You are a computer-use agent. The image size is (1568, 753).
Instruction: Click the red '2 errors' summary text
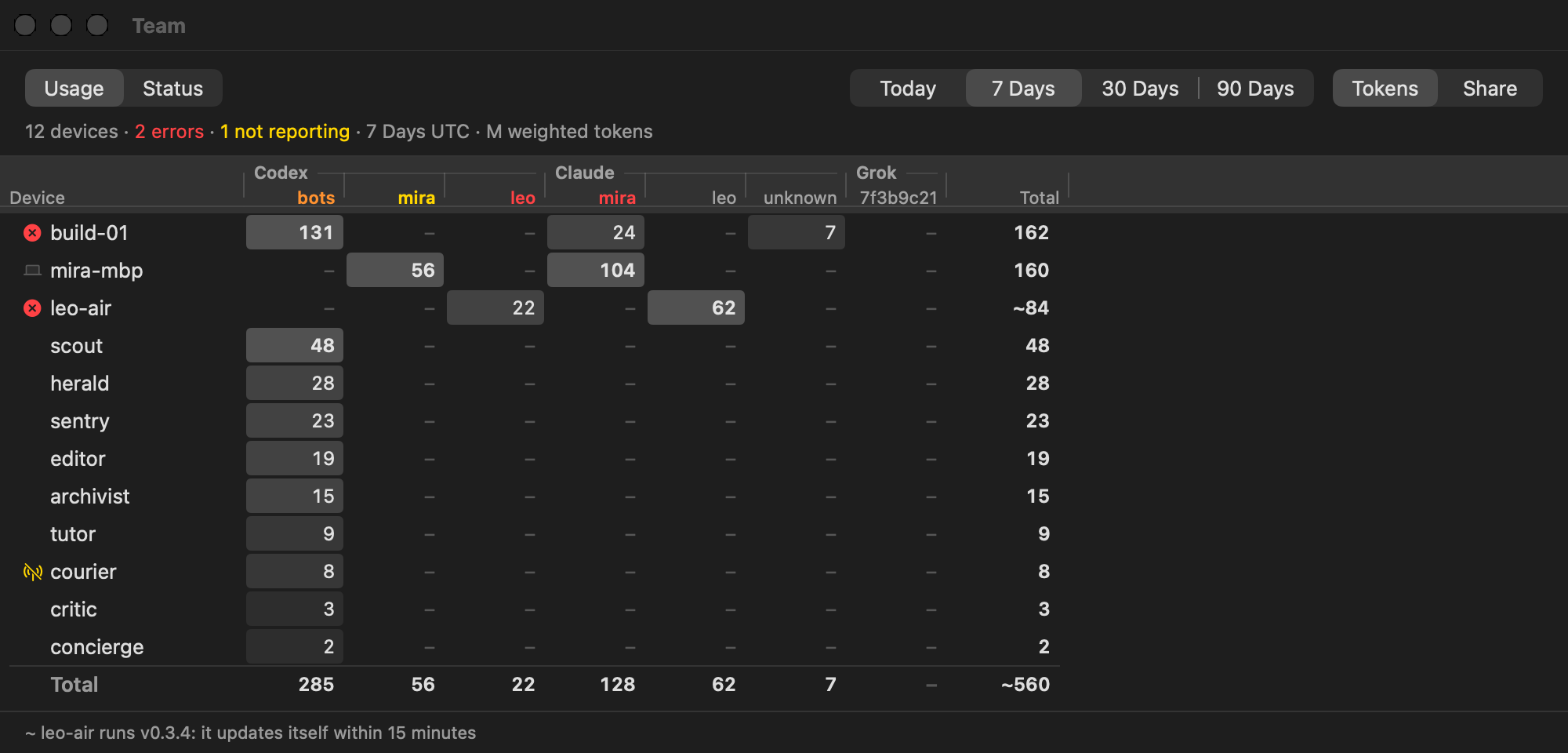[x=169, y=131]
